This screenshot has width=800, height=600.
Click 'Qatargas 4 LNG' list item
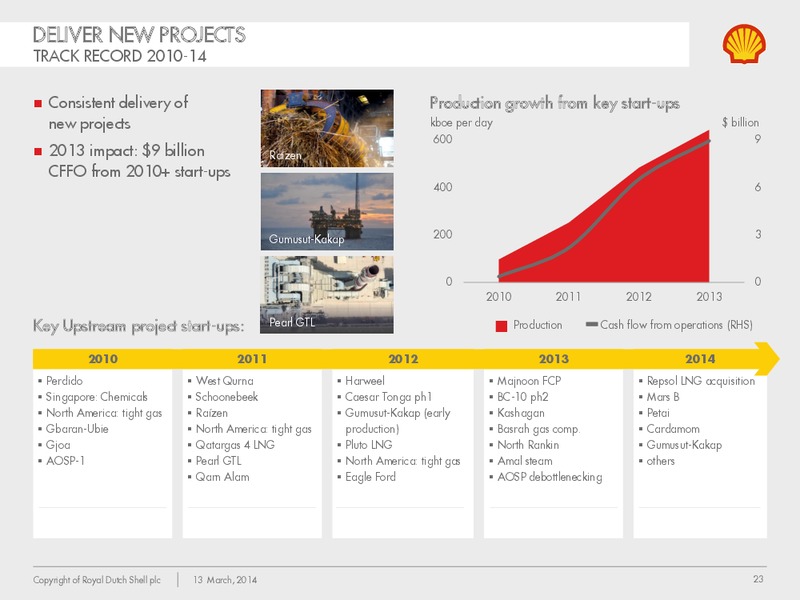(235, 445)
